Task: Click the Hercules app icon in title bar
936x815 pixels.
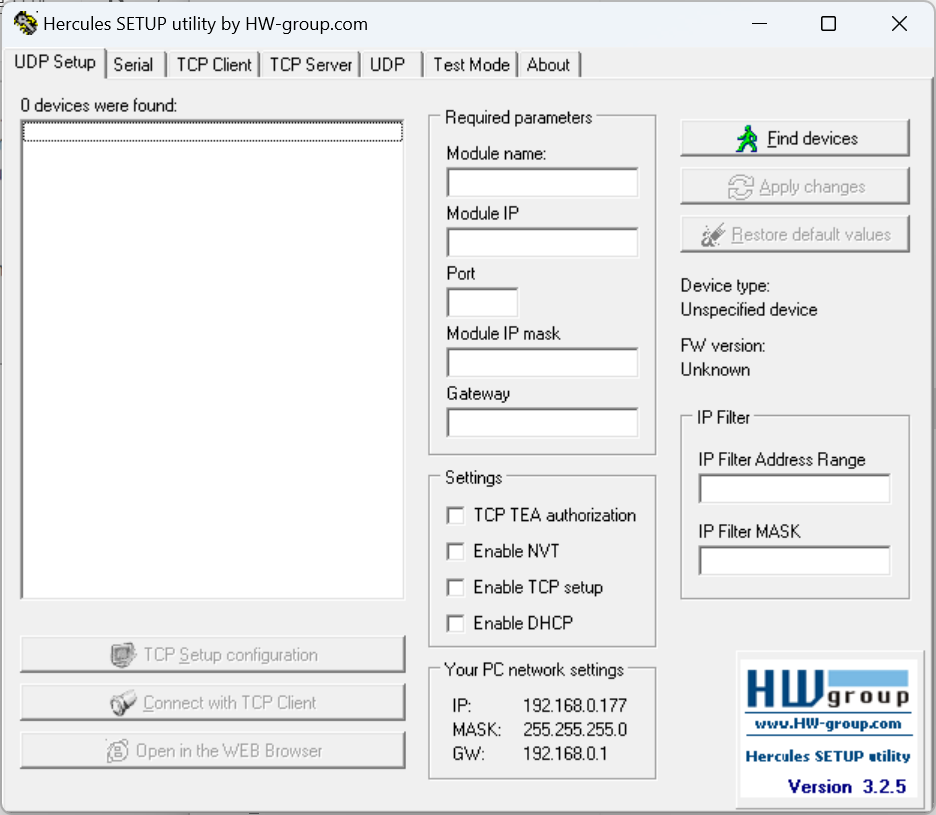Action: point(26,23)
